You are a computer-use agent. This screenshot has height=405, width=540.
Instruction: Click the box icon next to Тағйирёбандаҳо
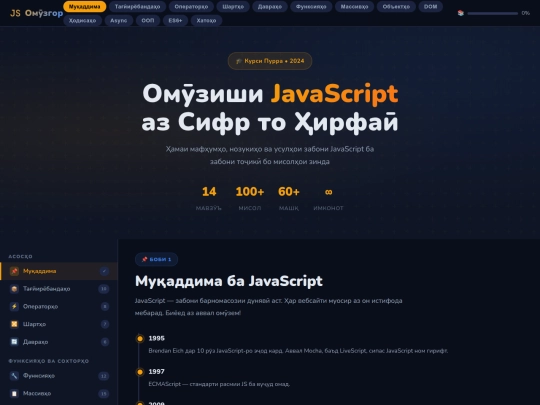(14, 289)
